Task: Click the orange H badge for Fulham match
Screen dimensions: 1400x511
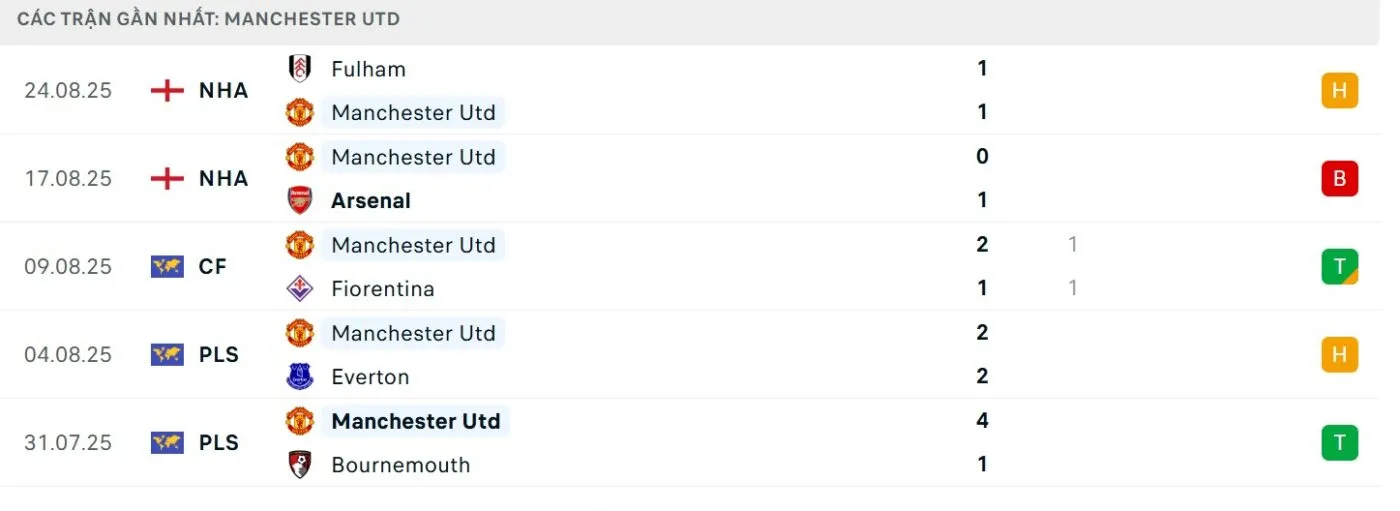Action: (1339, 90)
